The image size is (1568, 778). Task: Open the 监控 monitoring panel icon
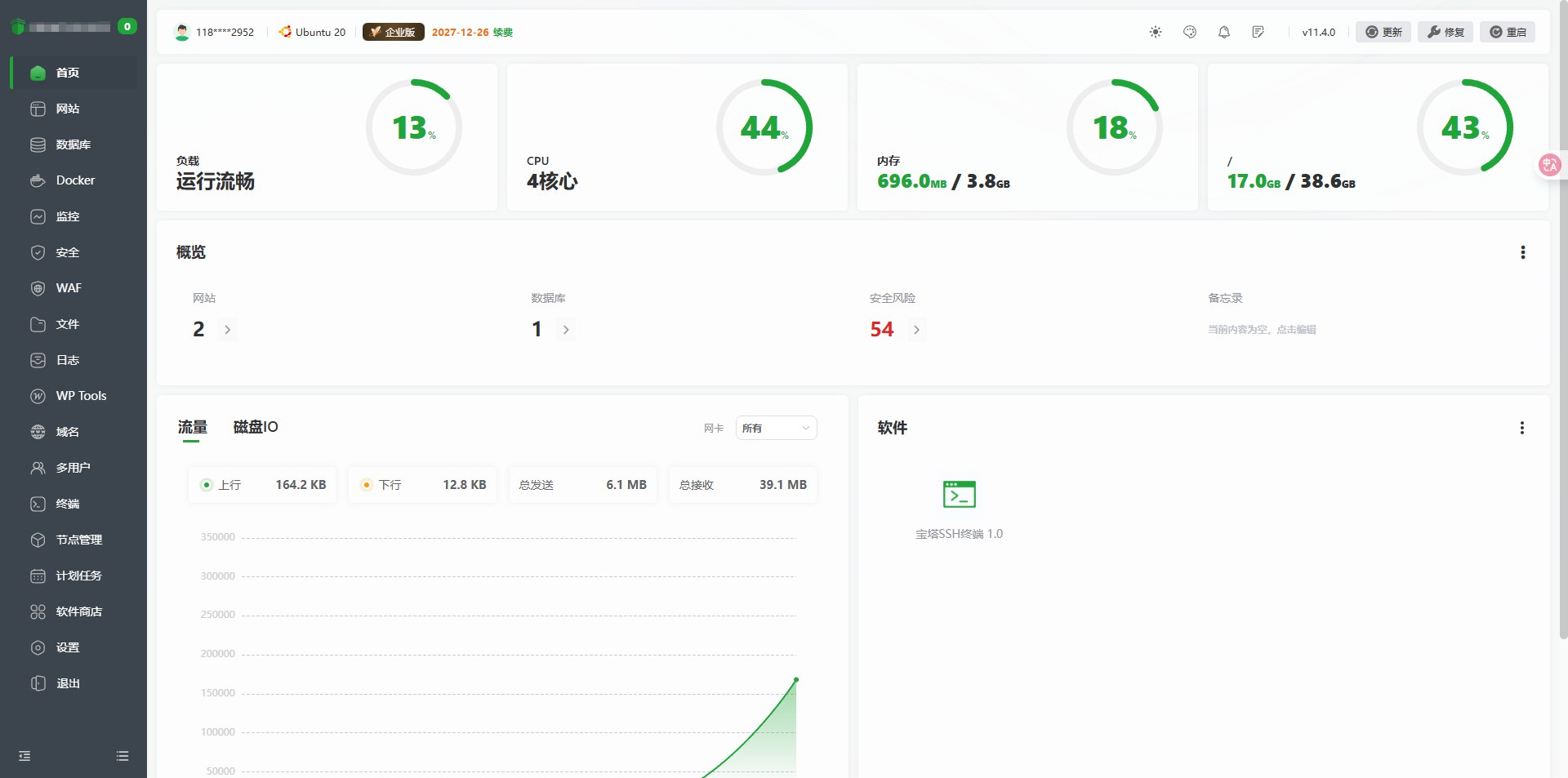click(x=38, y=216)
